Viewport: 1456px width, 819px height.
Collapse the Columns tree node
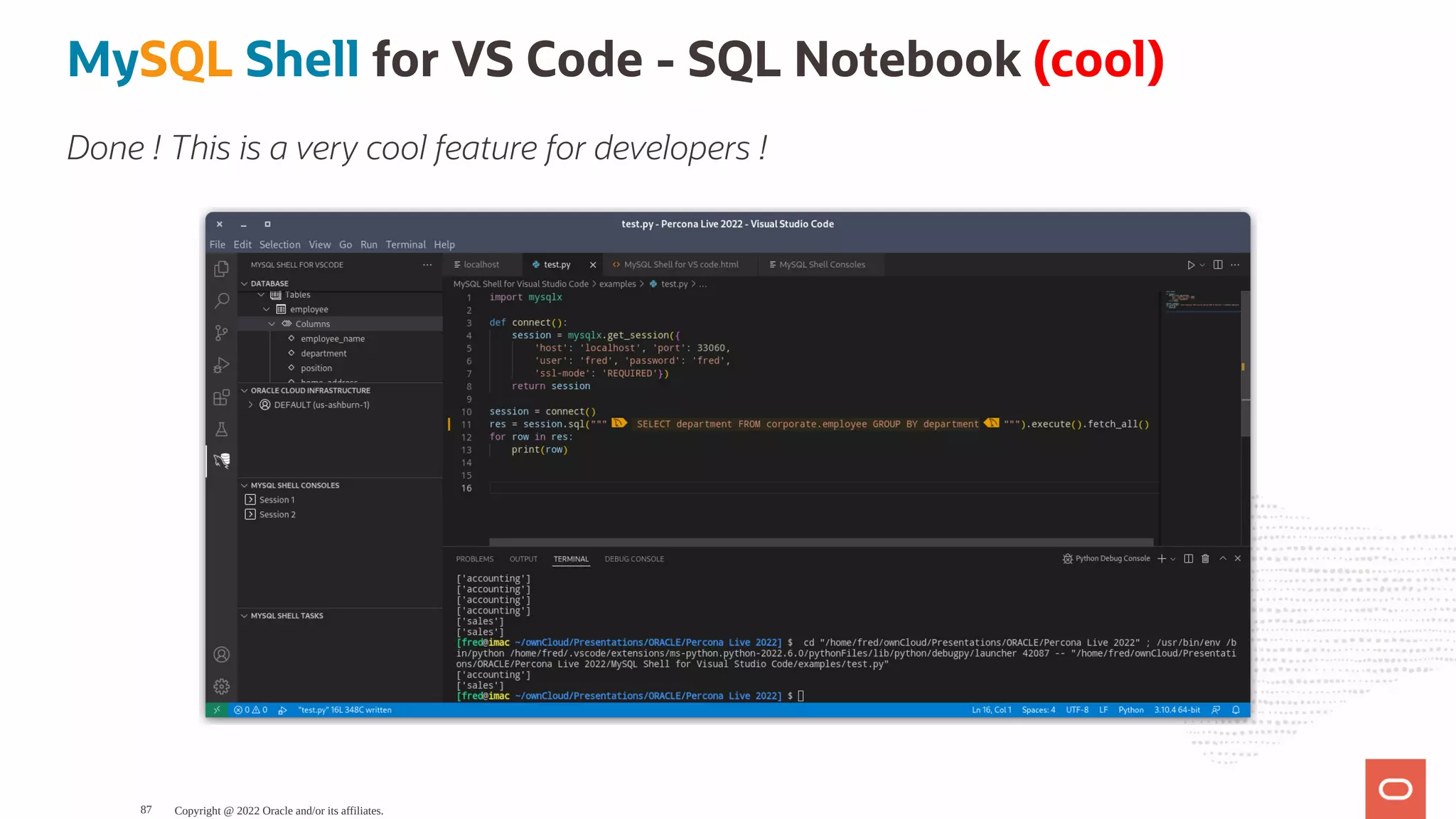272,324
